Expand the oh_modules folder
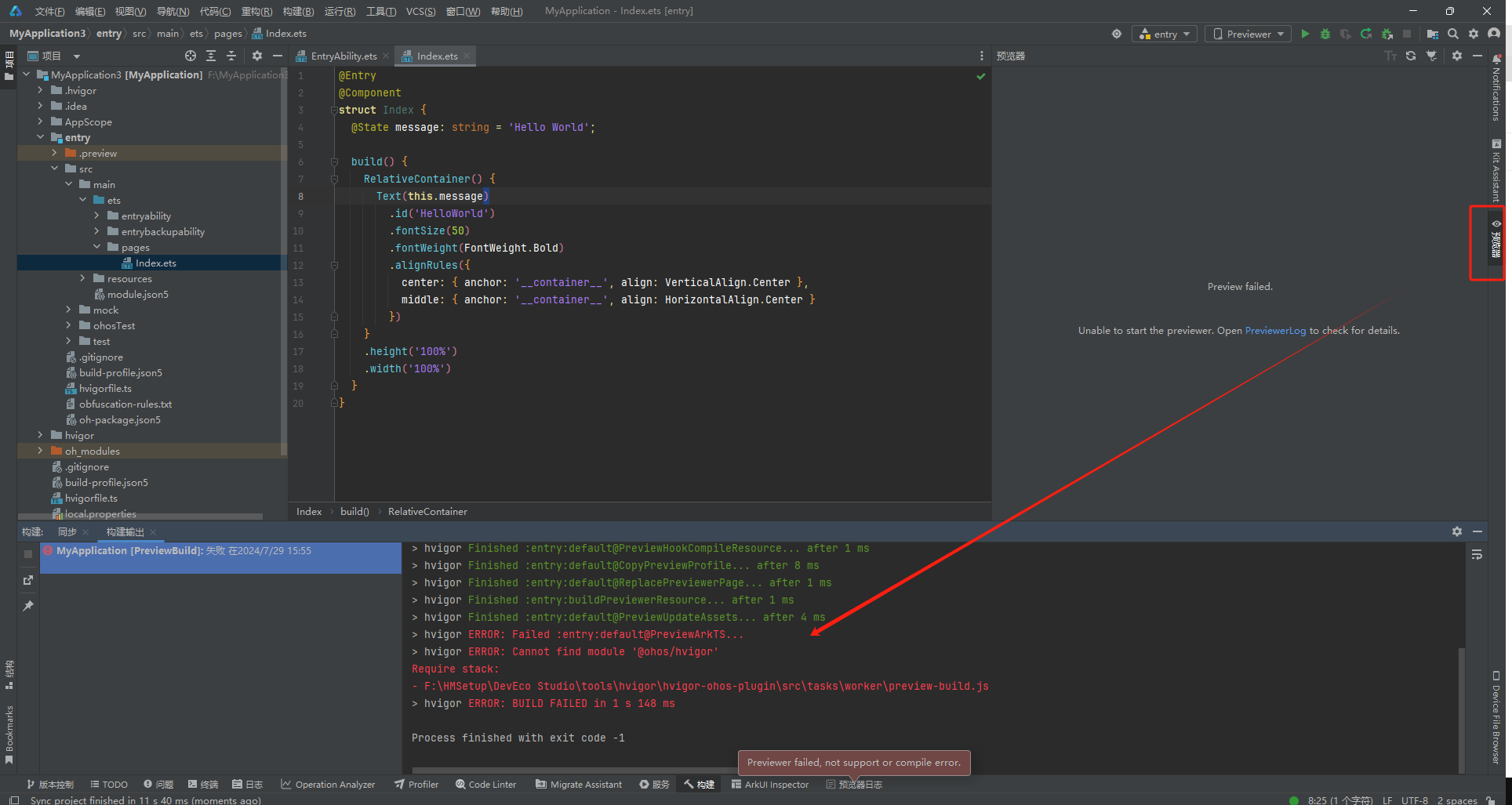The width and height of the screenshot is (1512, 805). click(x=41, y=451)
